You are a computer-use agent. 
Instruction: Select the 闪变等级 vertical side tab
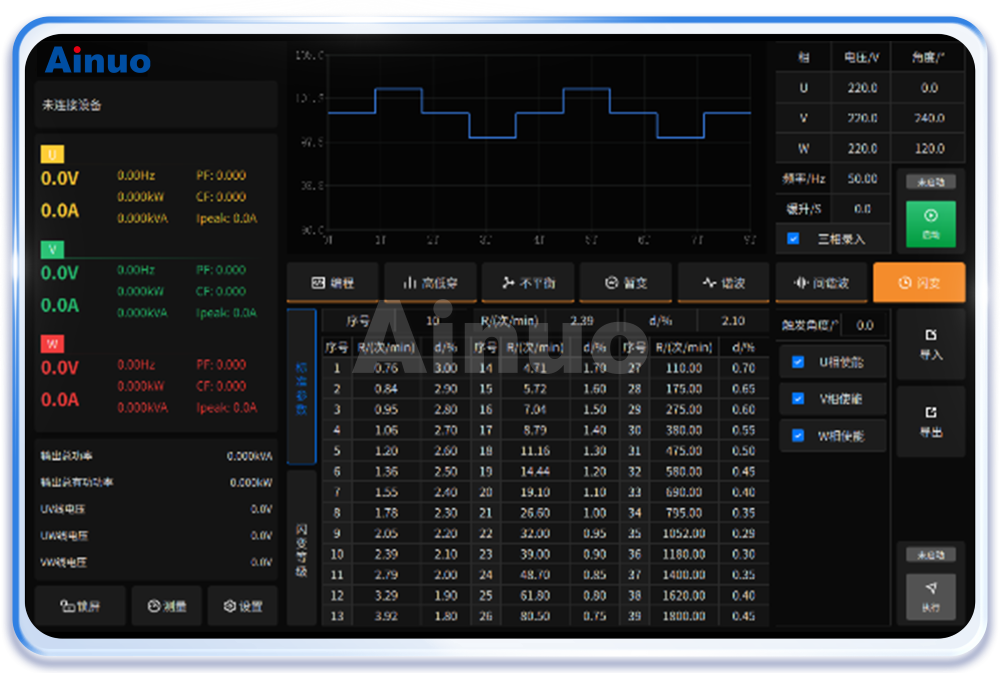(301, 548)
